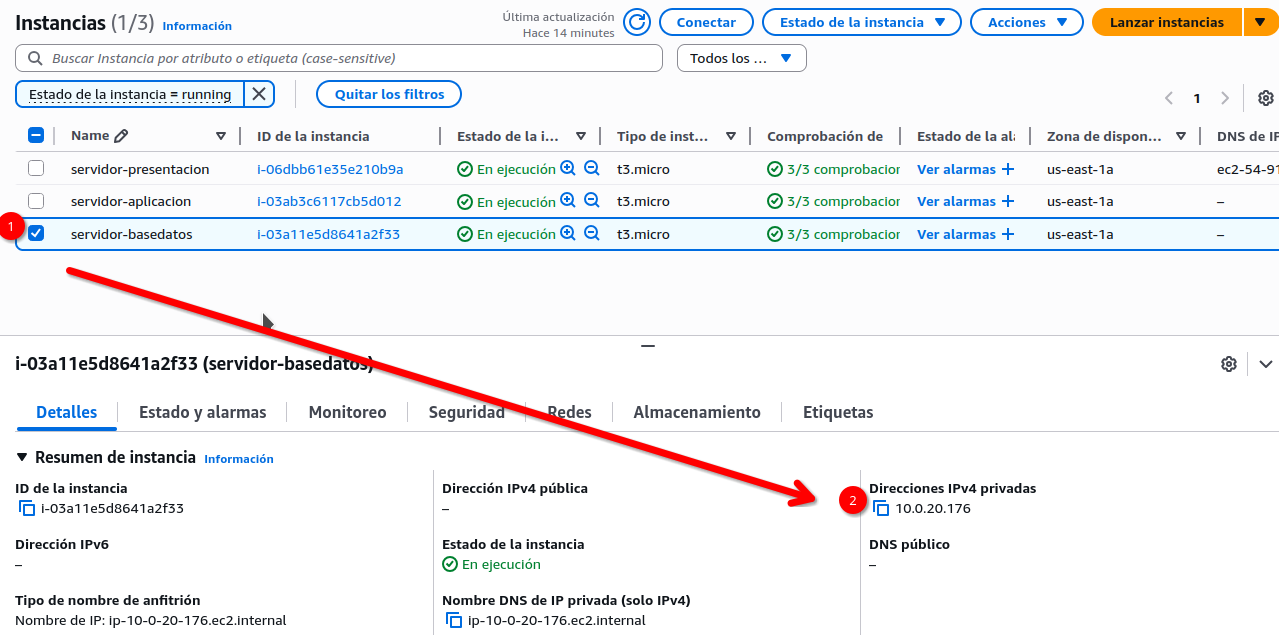Open table preferences gear above the instance list
Screen dimensions: 1279x635
[x=1265, y=98]
